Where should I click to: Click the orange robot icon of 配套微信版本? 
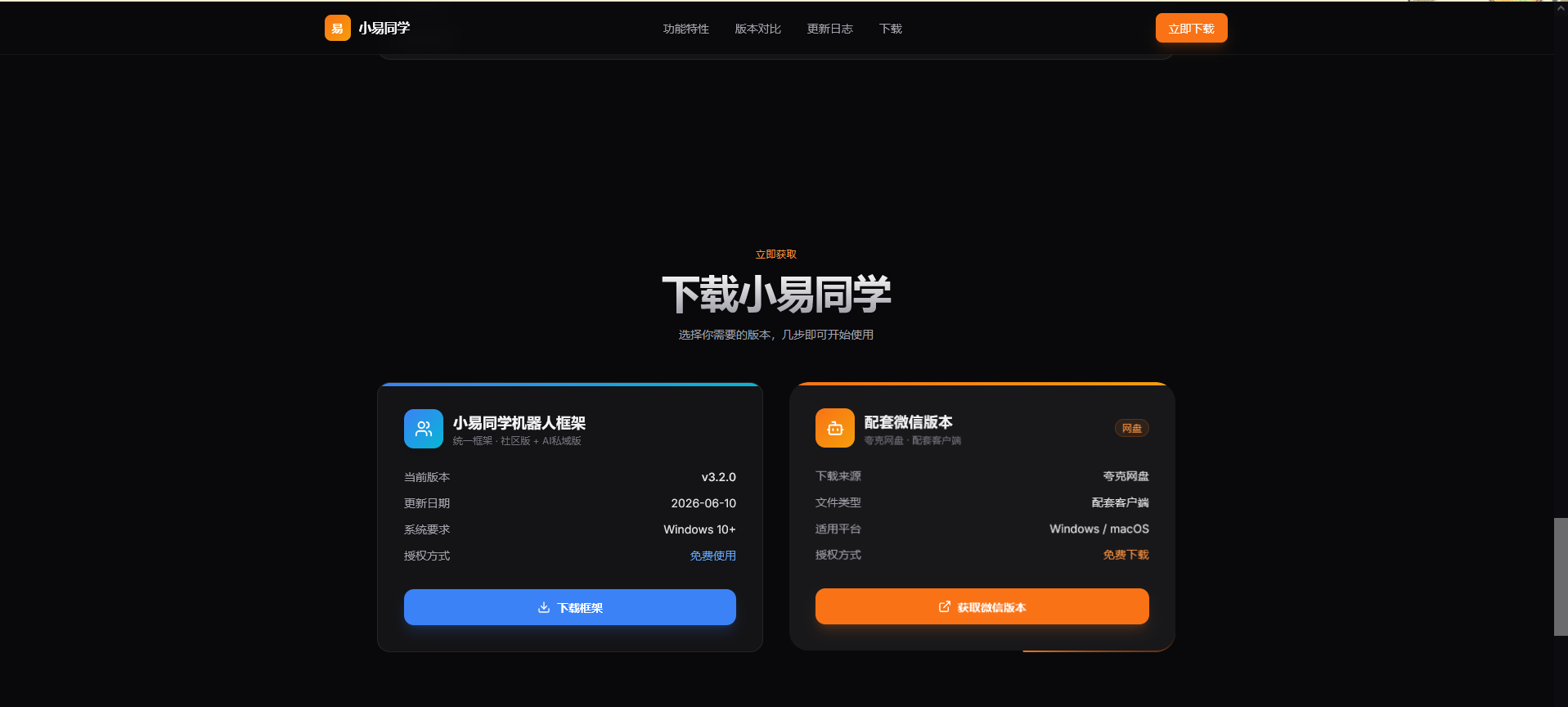click(835, 428)
